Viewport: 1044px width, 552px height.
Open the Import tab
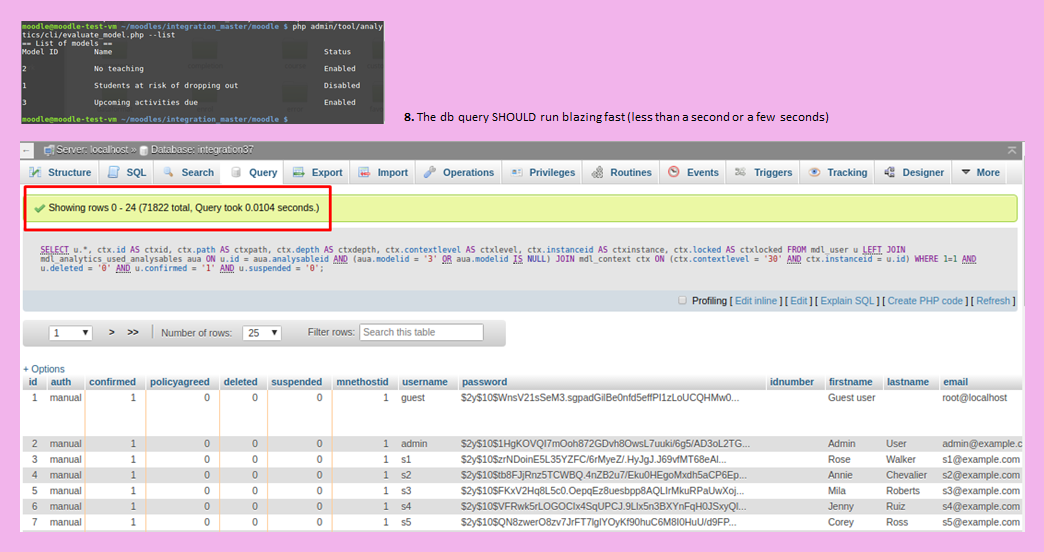click(x=383, y=172)
